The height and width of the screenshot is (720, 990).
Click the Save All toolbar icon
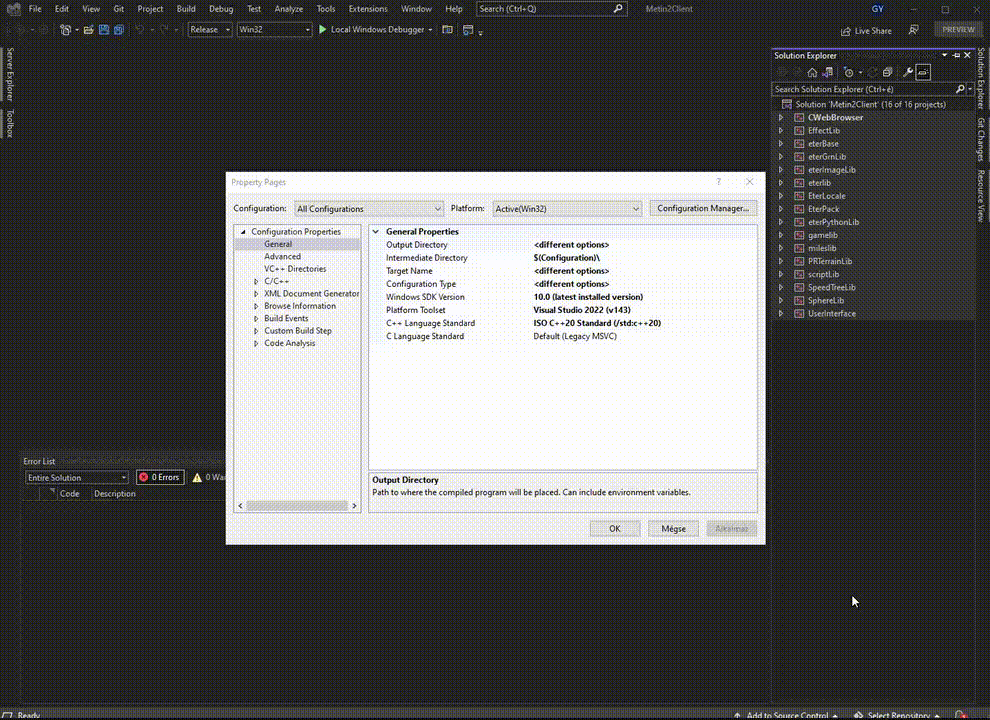[119, 29]
